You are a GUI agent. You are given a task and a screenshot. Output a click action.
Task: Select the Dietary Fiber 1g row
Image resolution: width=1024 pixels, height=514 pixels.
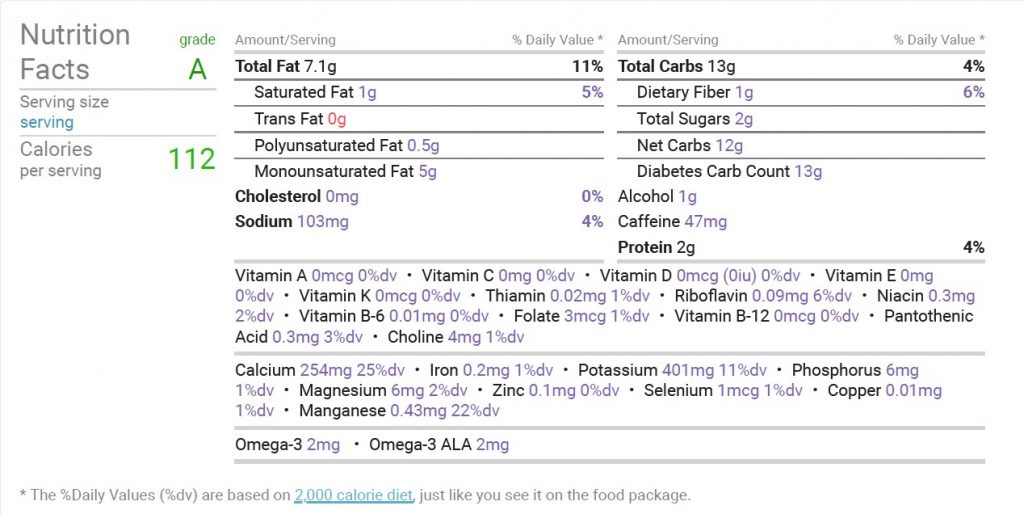click(x=801, y=93)
